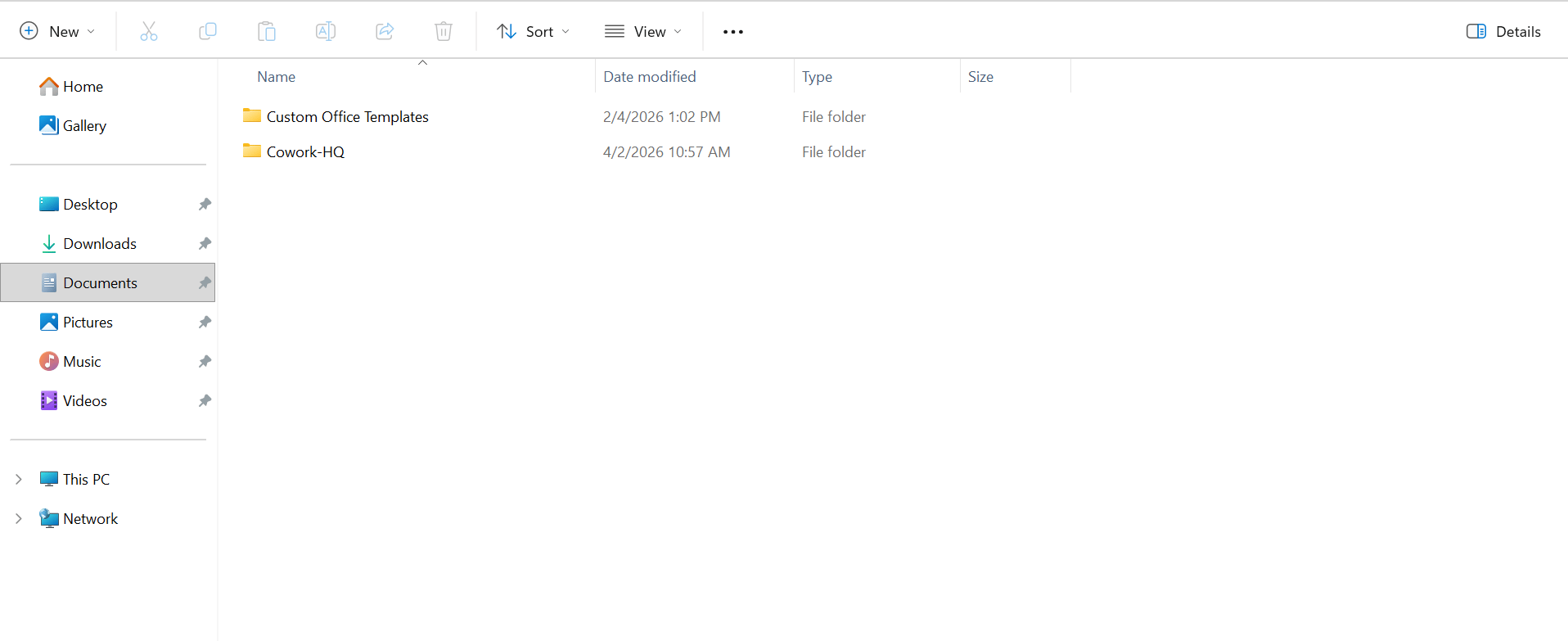Click the This PC monitor icon

[49, 479]
